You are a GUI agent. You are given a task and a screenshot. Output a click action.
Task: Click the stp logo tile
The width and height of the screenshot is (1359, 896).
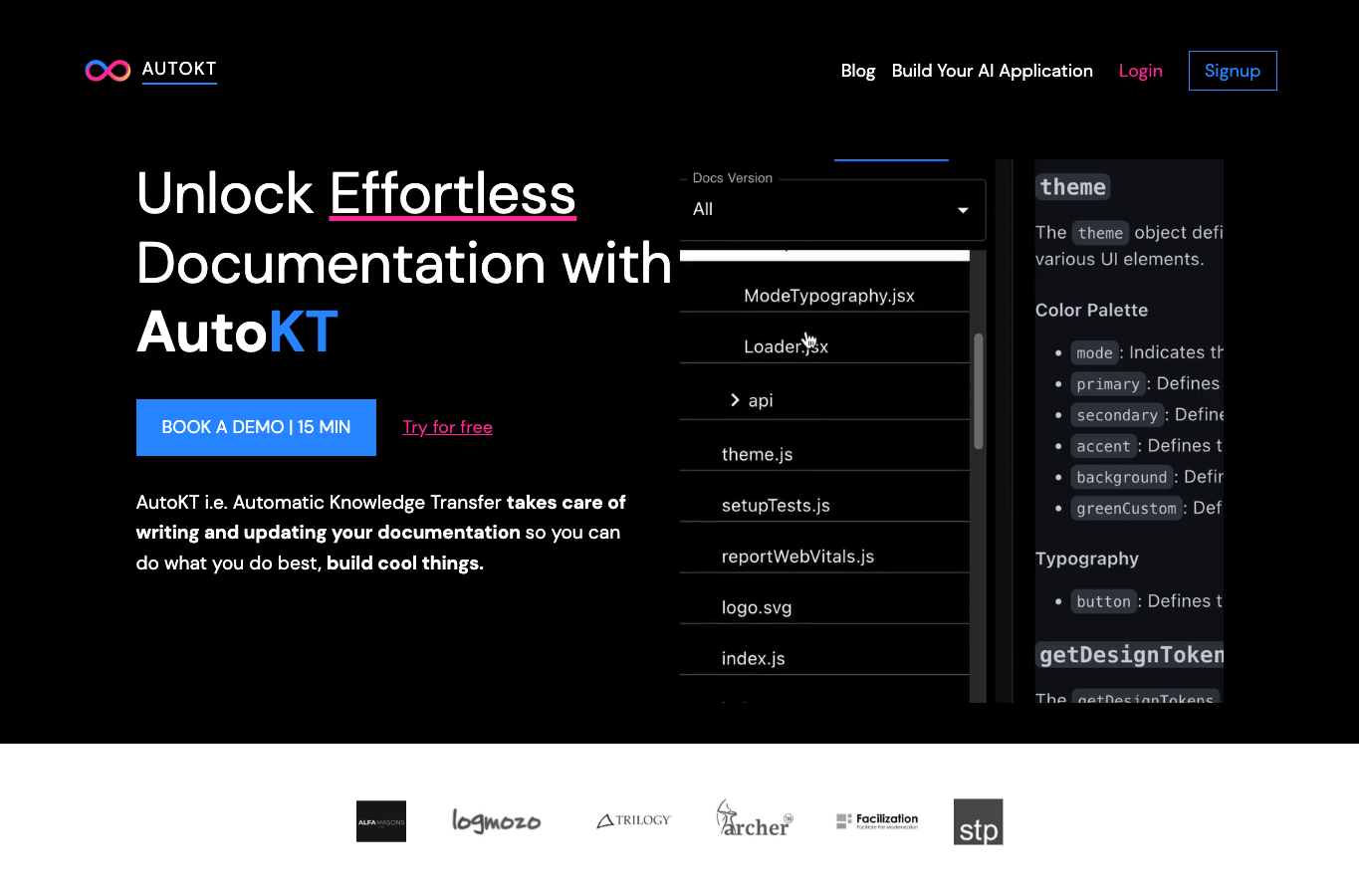pos(978,821)
